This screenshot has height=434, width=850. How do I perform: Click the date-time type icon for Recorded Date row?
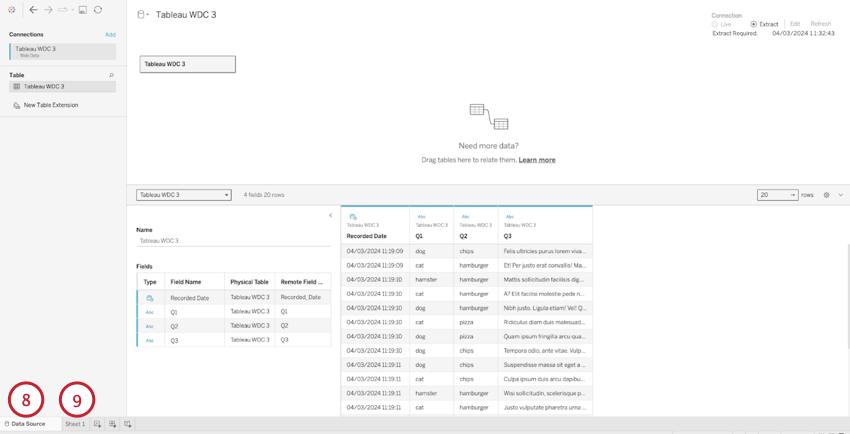point(150,298)
